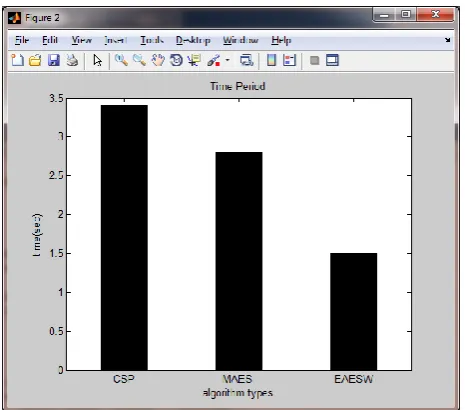
Task: Maximize the Figure 2 window
Action: tap(406, 14)
